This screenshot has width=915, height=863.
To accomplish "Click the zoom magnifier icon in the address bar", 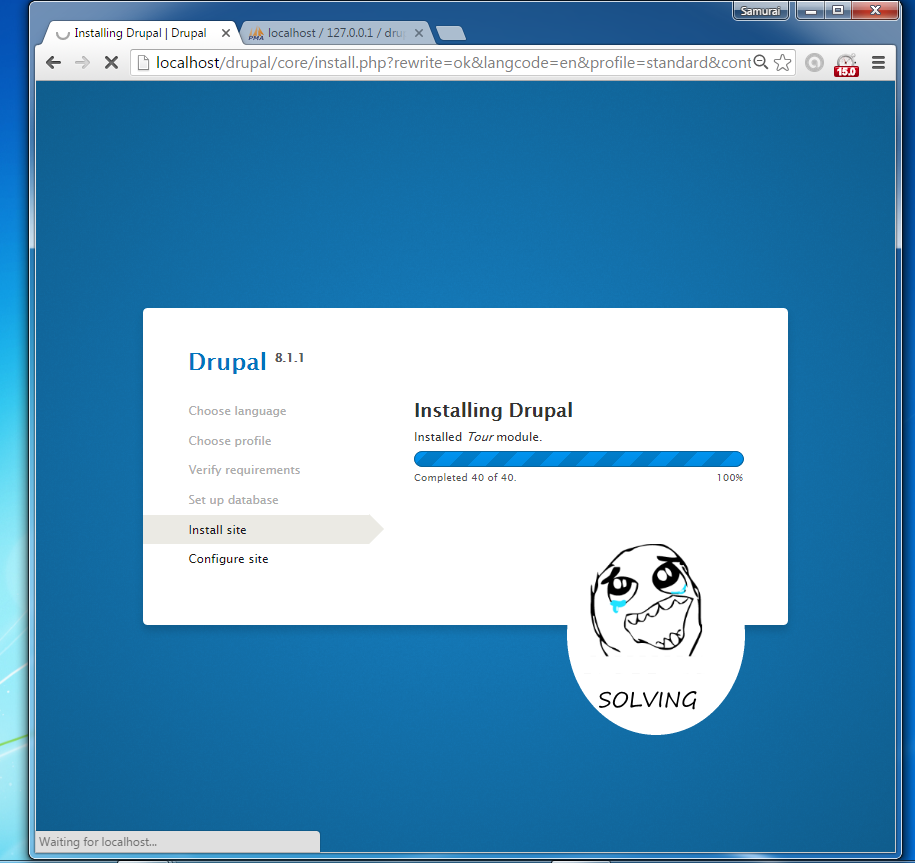I will (760, 62).
